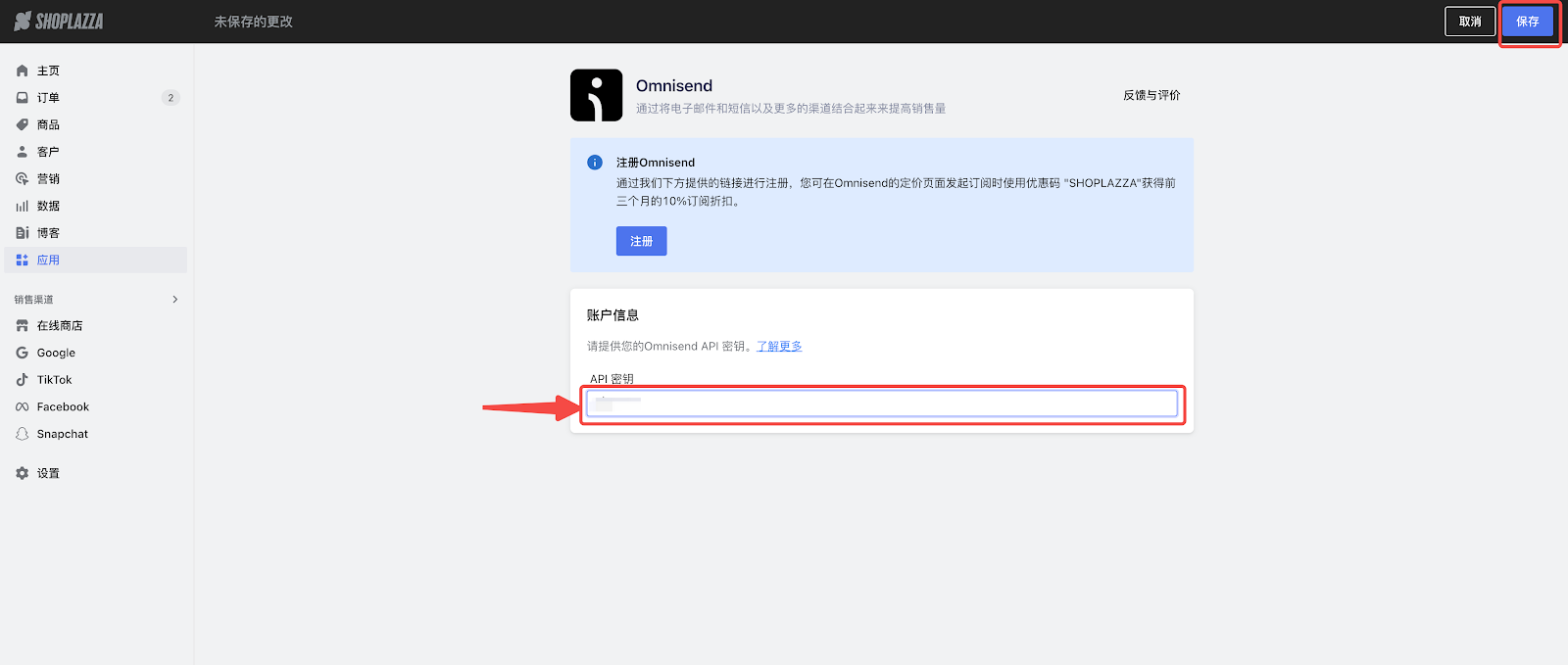Click the person icon beside 客户

pyautogui.click(x=23, y=152)
